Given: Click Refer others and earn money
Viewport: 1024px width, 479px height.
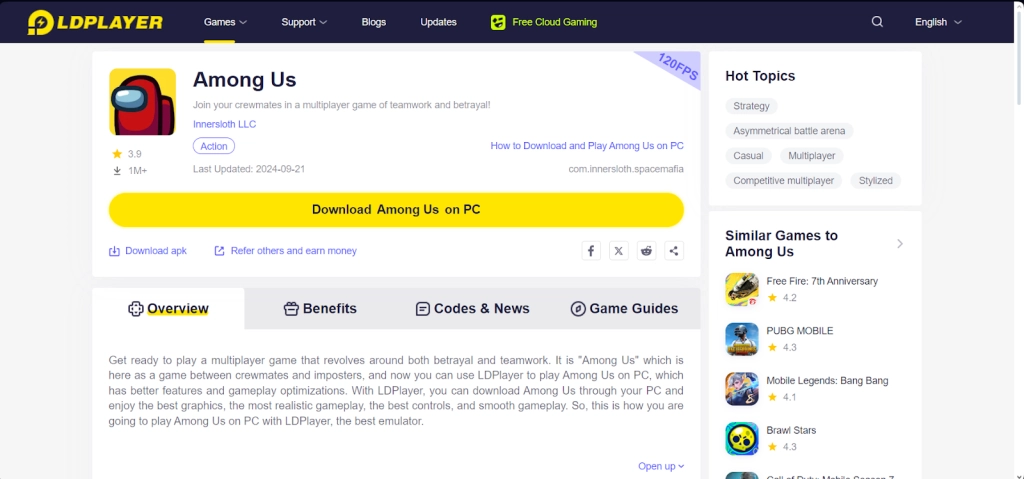Looking at the screenshot, I should click(293, 251).
